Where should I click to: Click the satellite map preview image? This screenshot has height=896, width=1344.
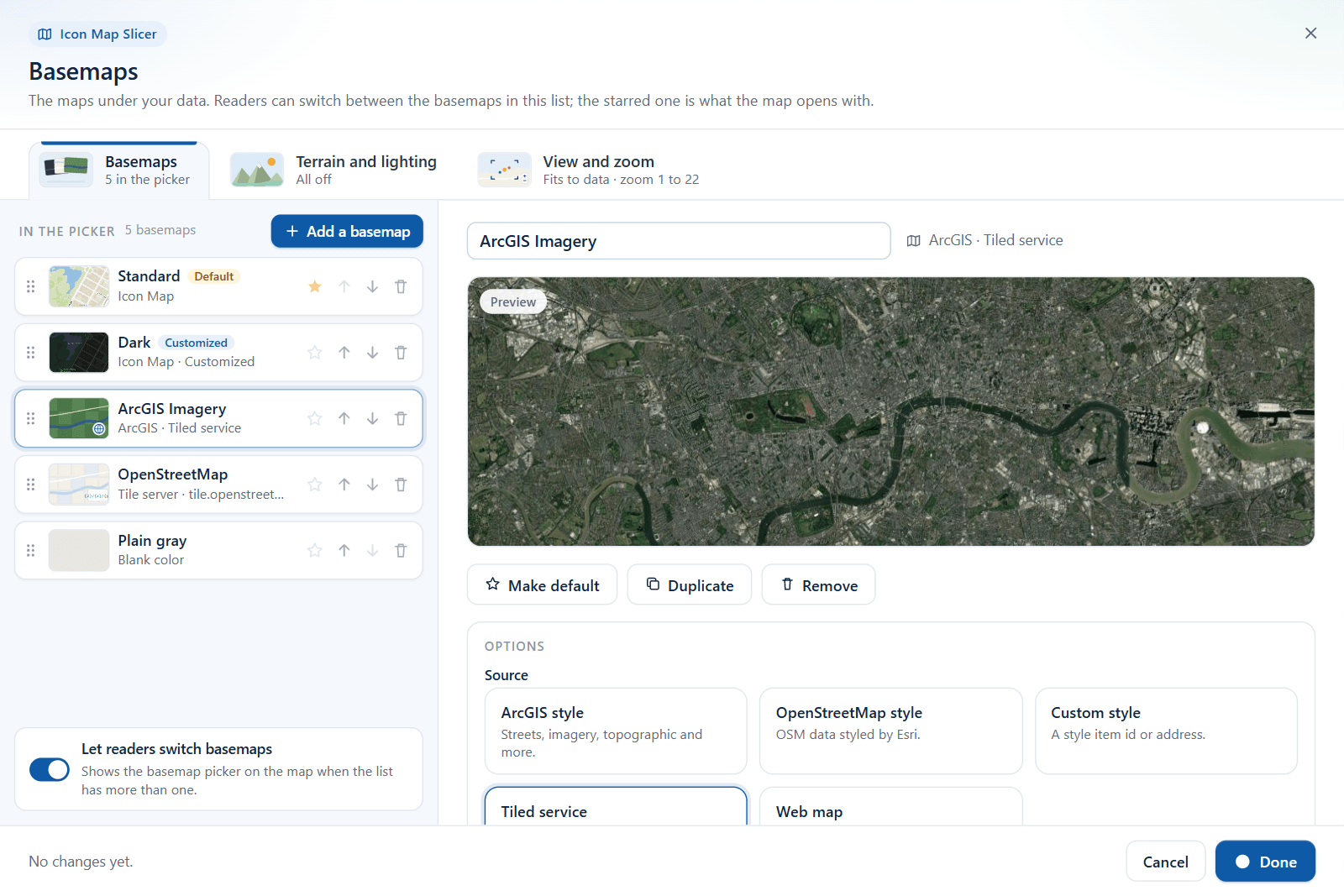pos(891,411)
